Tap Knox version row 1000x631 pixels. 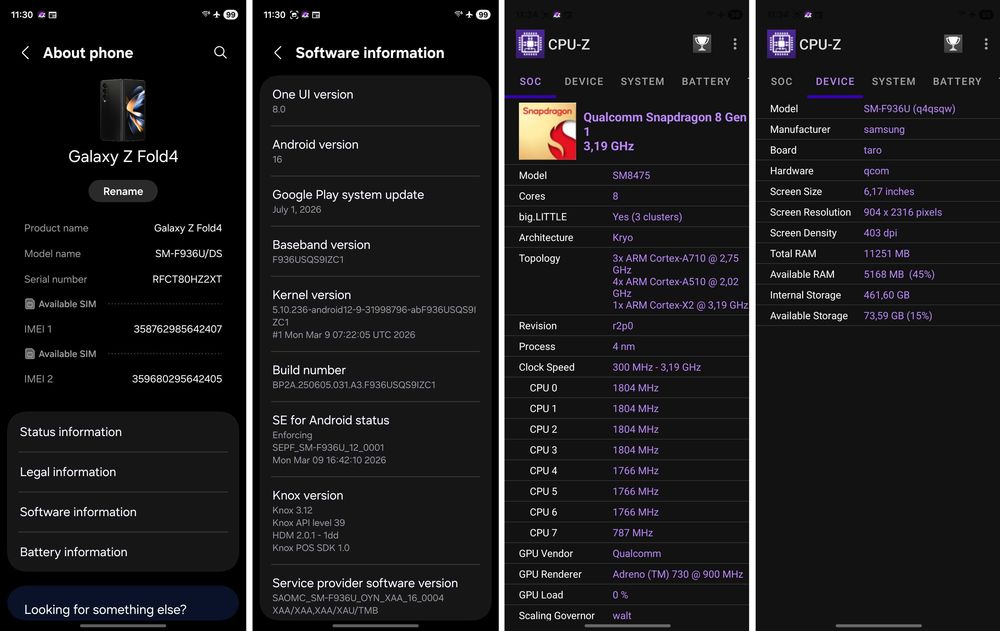click(x=376, y=521)
